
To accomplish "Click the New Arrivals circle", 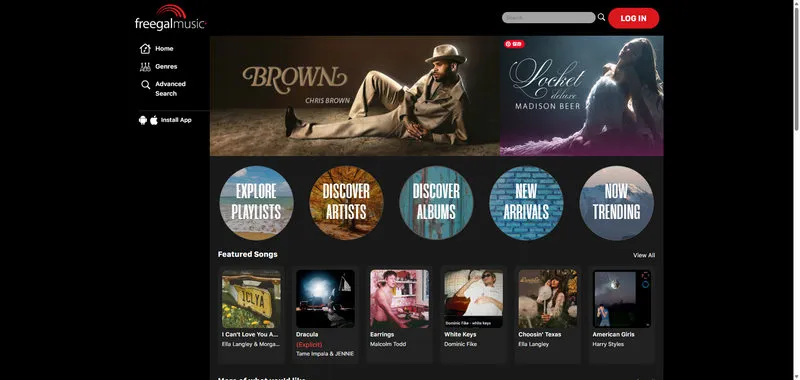I will [x=526, y=202].
